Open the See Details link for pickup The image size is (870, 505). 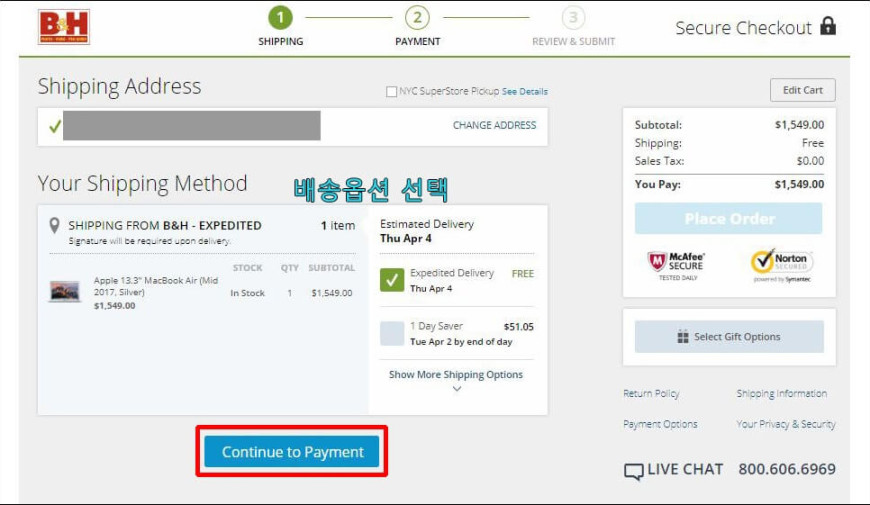pyautogui.click(x=524, y=92)
